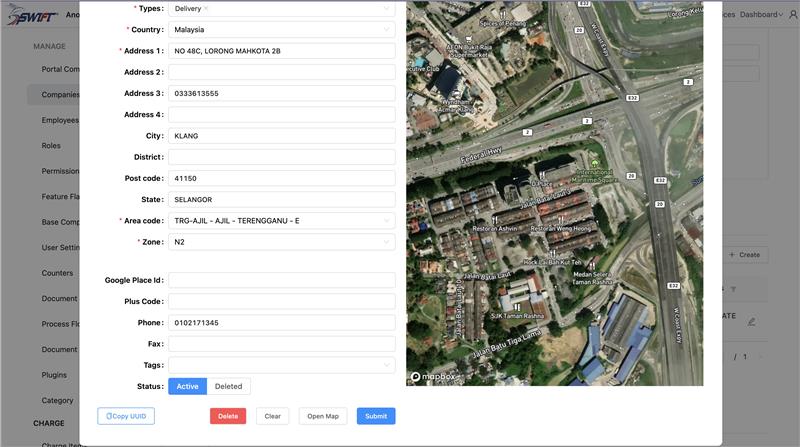Edit the State field containing SELANGOR
The height and width of the screenshot is (447, 800).
click(x=282, y=200)
